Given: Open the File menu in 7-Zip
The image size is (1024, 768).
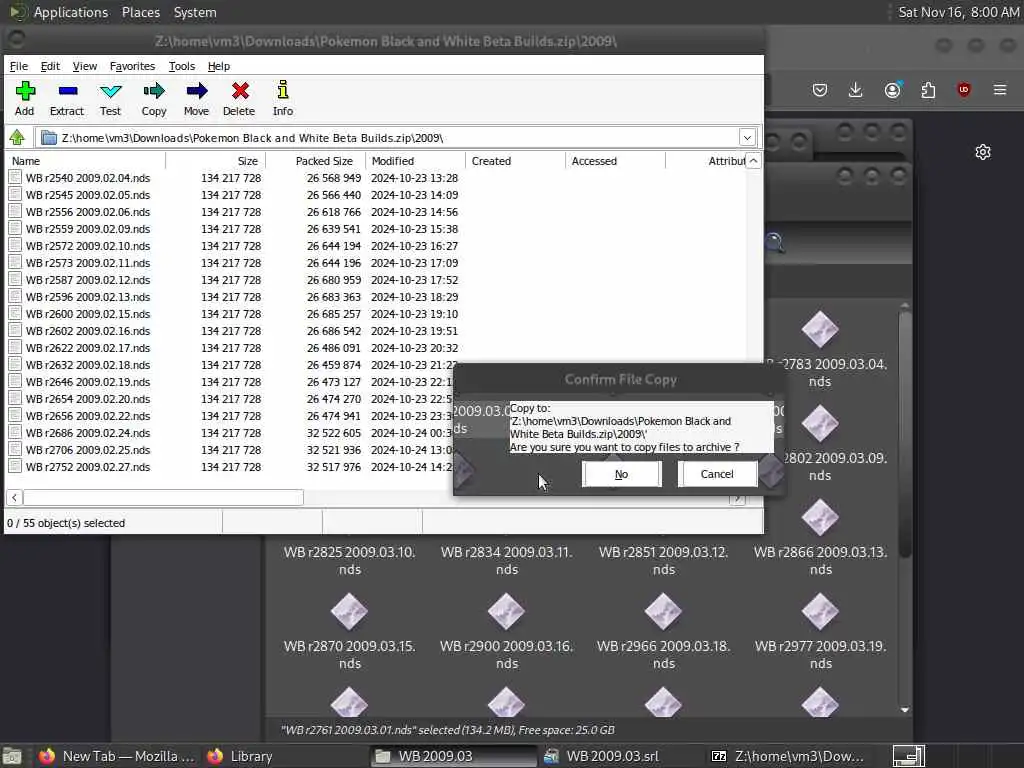Looking at the screenshot, I should pos(19,66).
